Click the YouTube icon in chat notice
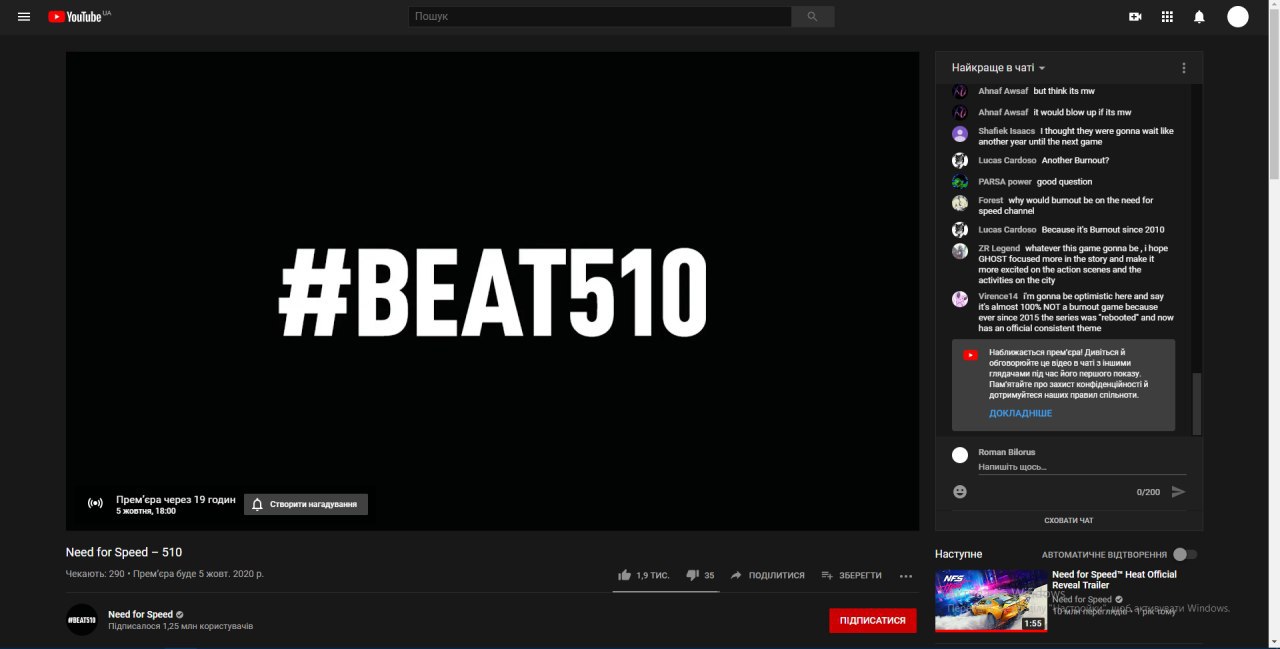Image resolution: width=1280 pixels, height=649 pixels. [970, 355]
